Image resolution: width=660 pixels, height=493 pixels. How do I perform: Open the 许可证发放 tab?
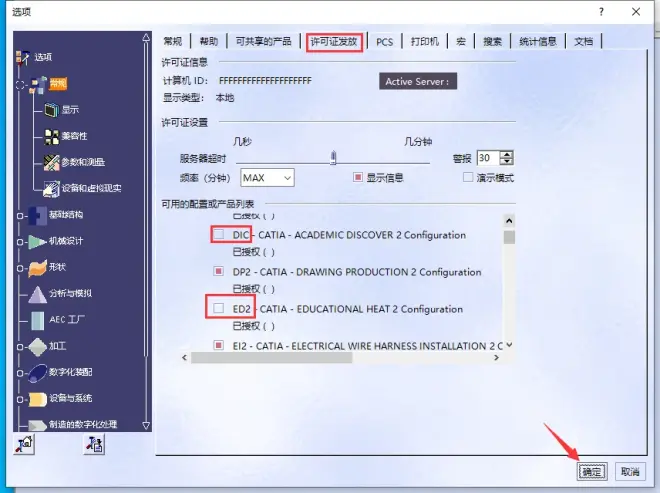click(334, 42)
